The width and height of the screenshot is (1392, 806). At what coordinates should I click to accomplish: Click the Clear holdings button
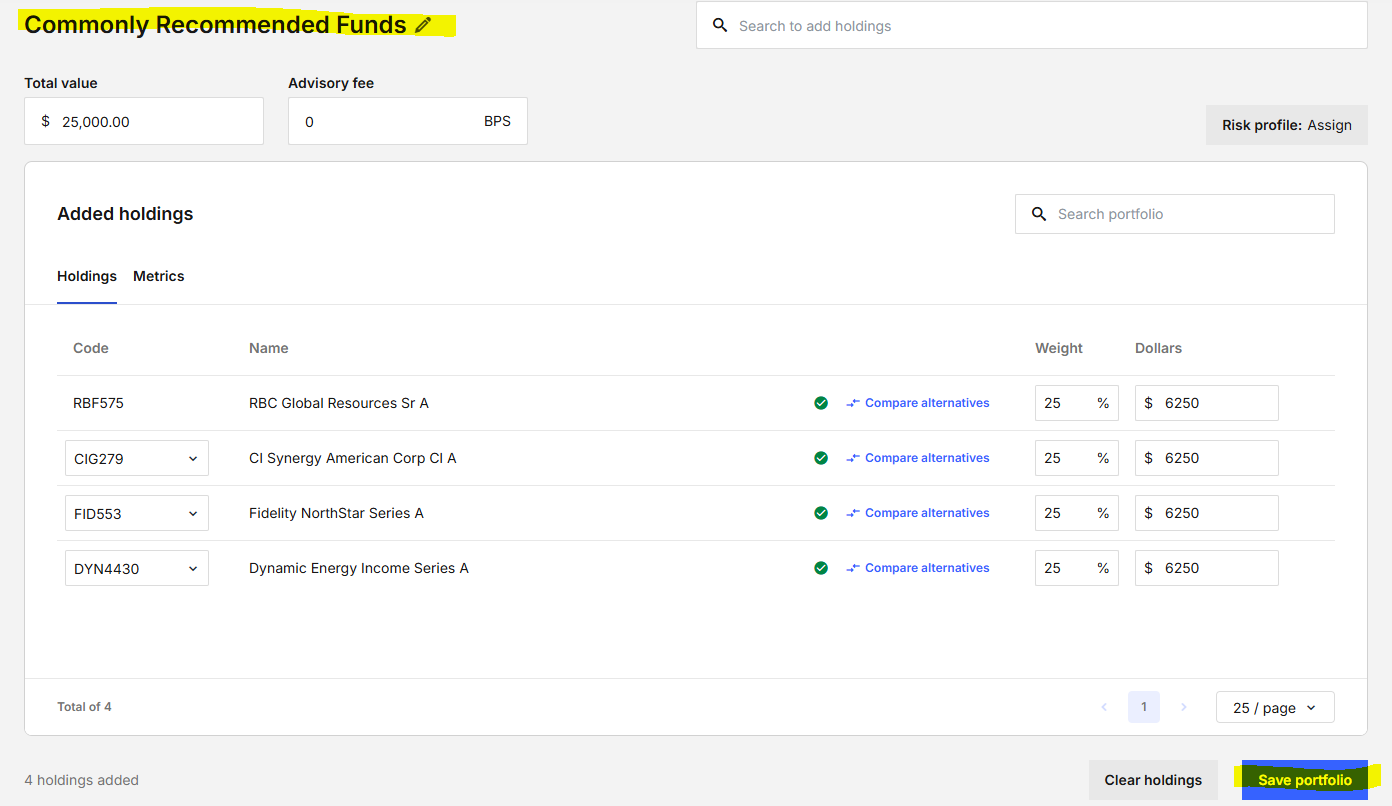coord(1153,780)
